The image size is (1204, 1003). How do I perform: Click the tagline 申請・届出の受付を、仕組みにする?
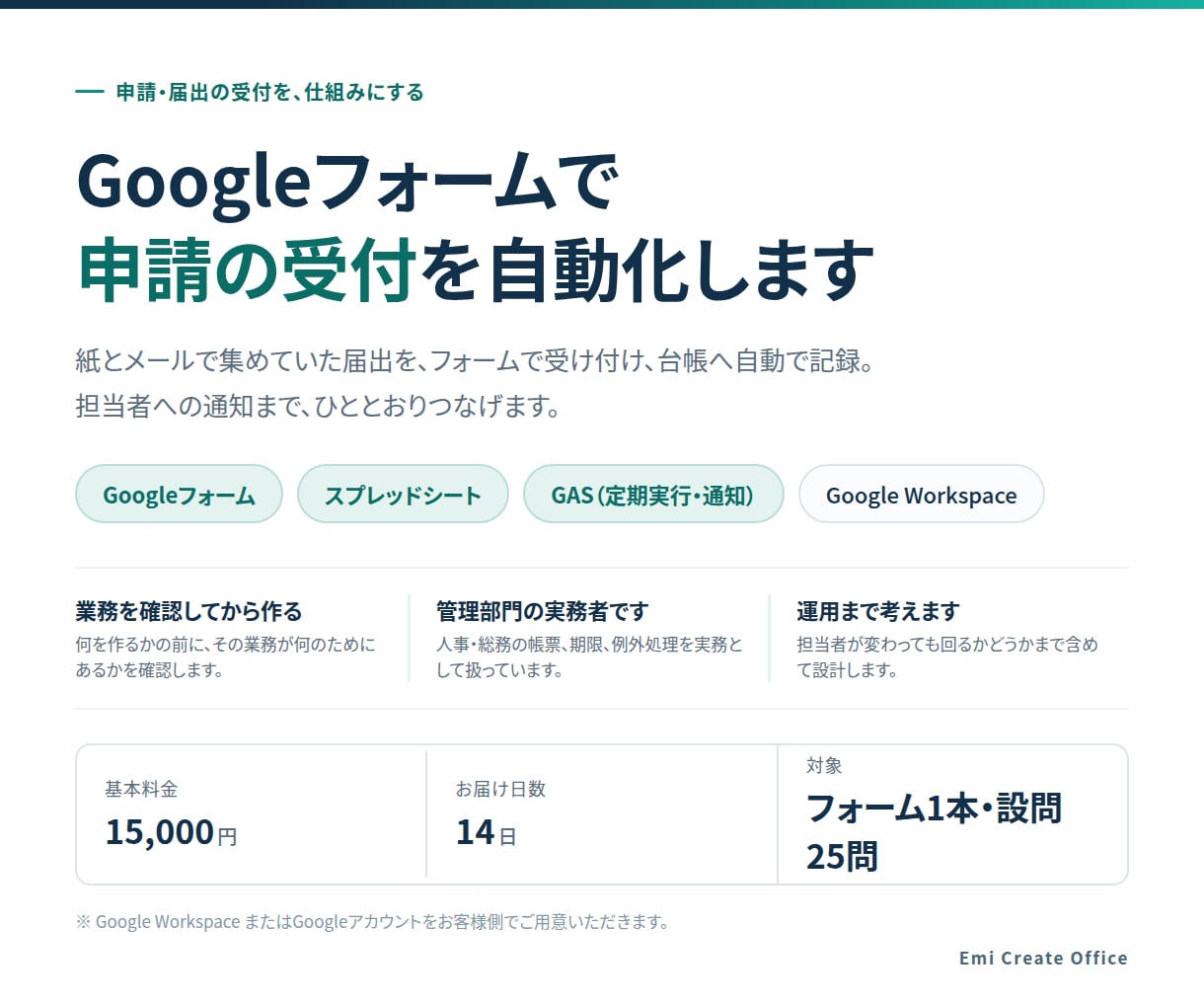[269, 93]
